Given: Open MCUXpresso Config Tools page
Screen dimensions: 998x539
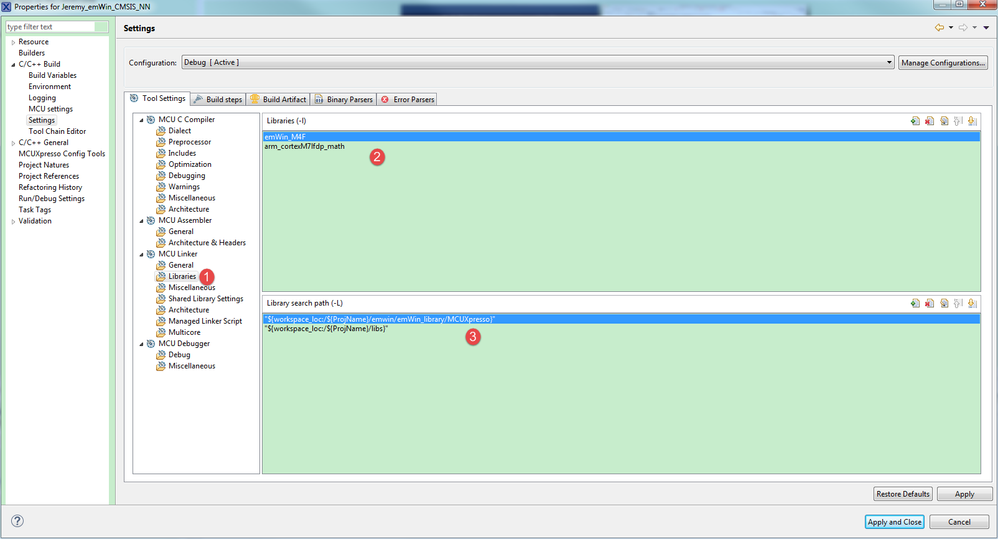Looking at the screenshot, I should [x=62, y=153].
